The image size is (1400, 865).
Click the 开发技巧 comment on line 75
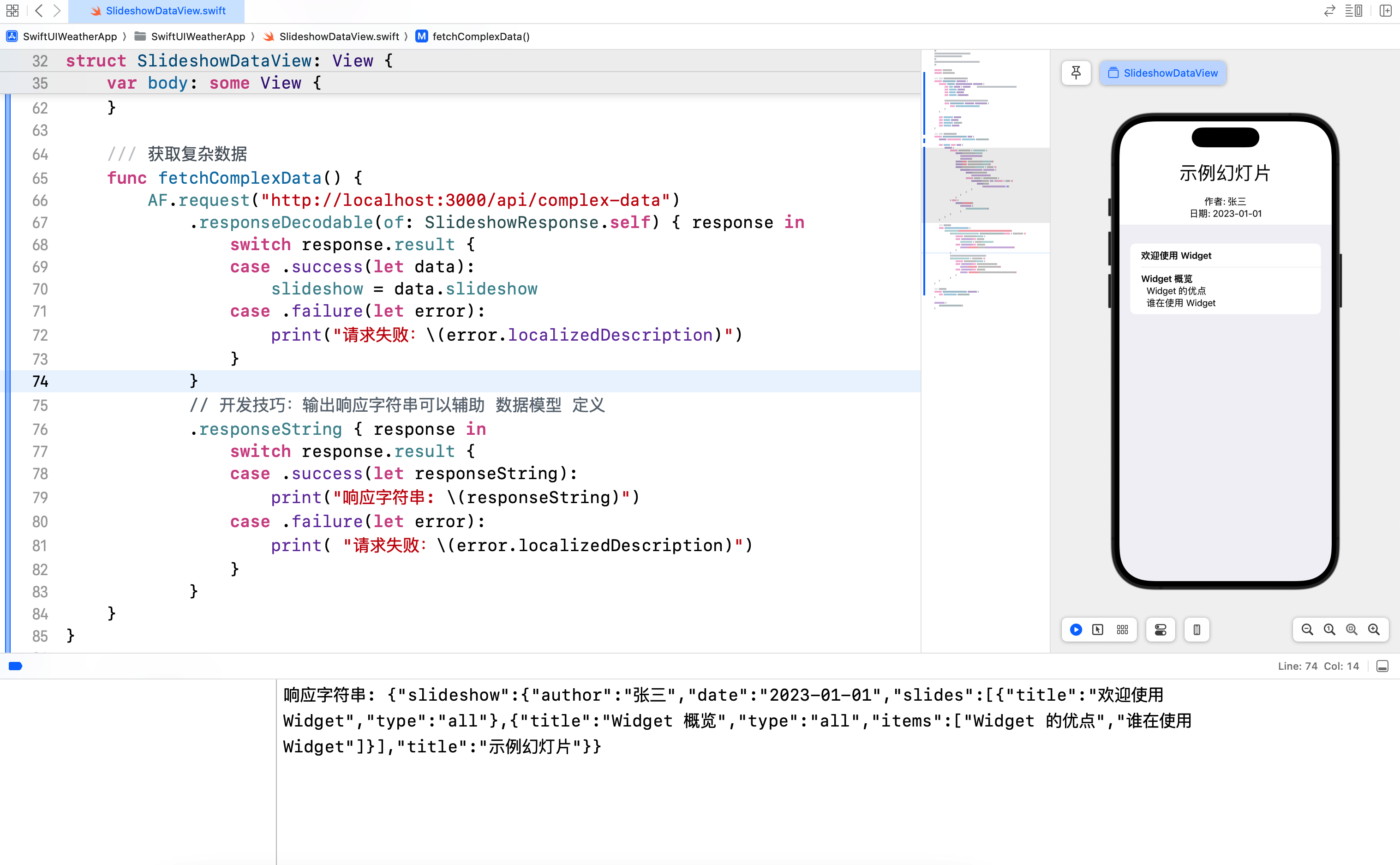pos(397,405)
